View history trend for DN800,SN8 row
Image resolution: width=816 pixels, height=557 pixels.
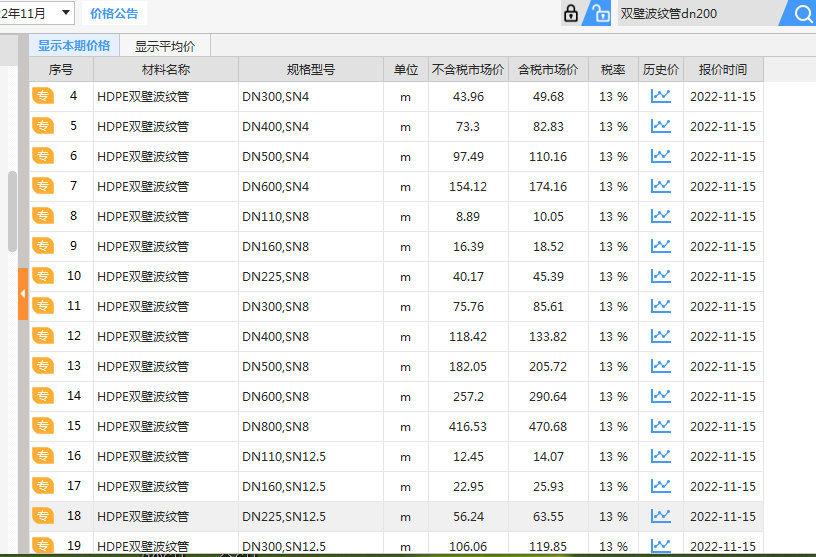660,426
